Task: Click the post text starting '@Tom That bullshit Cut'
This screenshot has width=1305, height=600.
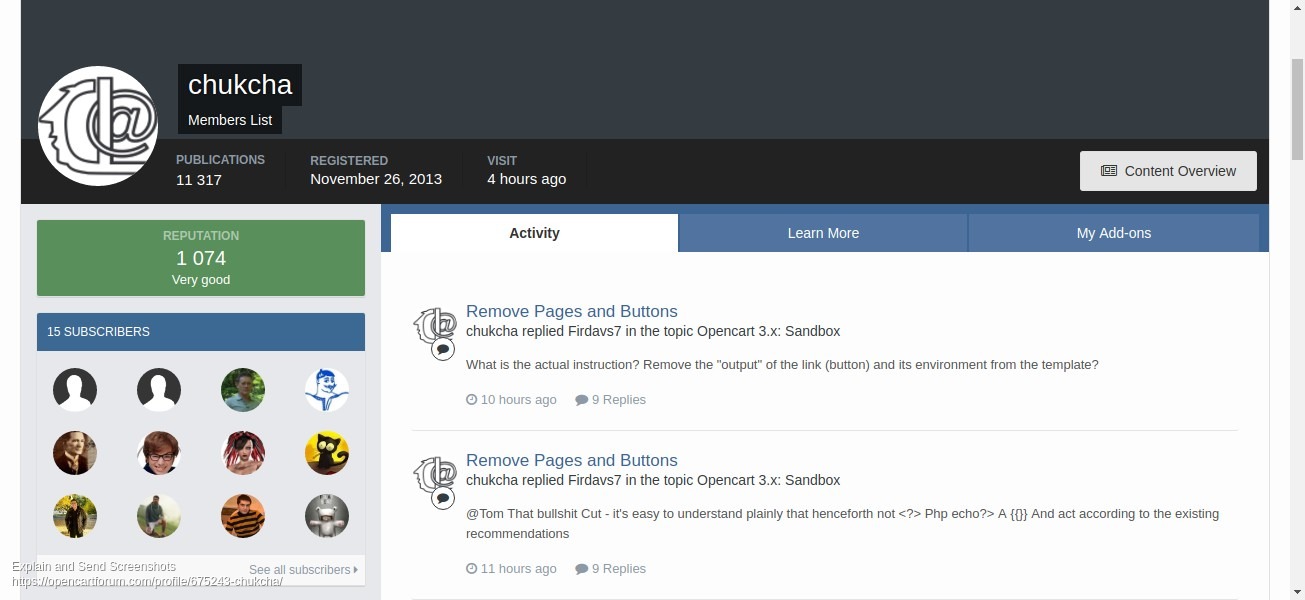Action: 842,524
